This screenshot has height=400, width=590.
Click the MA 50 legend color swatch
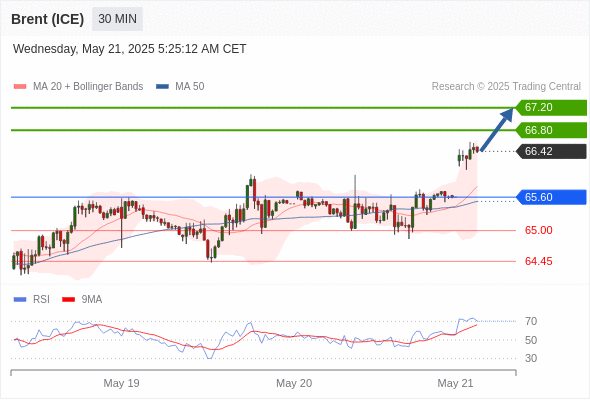tap(162, 87)
